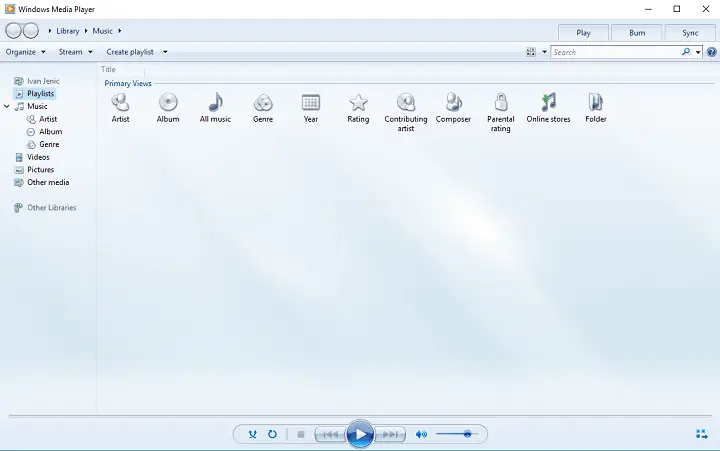Click the View options icon
Viewport: 720px width, 451px height.
pyautogui.click(x=531, y=52)
